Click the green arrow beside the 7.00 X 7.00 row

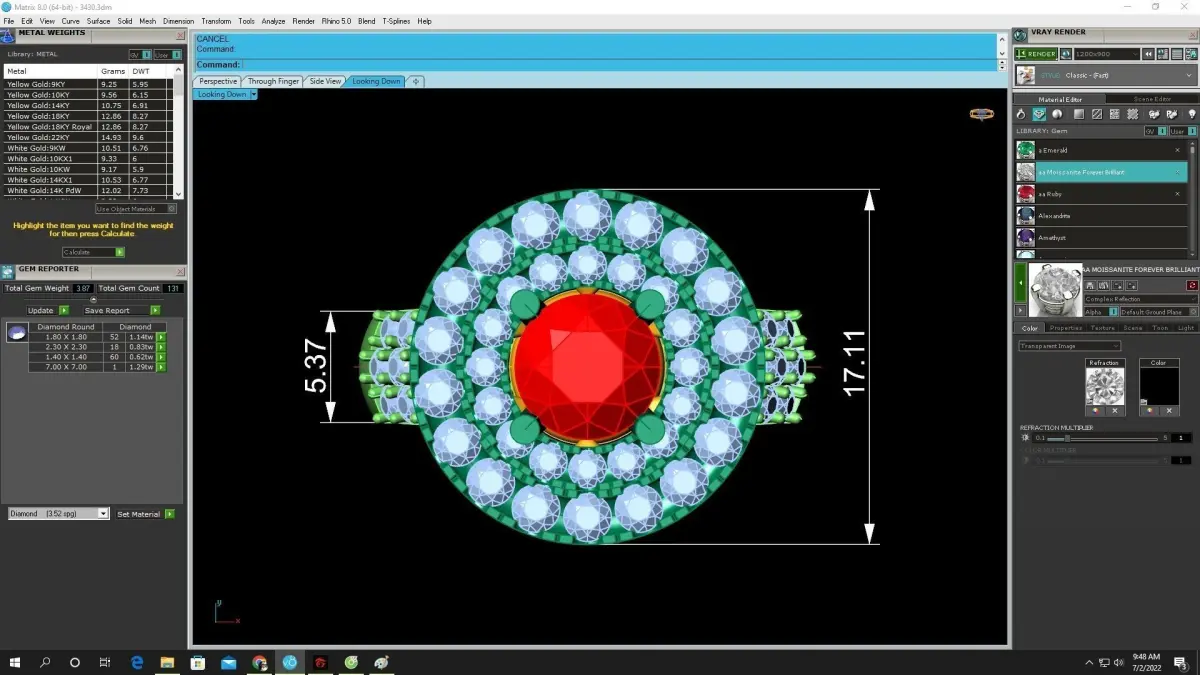pos(160,367)
